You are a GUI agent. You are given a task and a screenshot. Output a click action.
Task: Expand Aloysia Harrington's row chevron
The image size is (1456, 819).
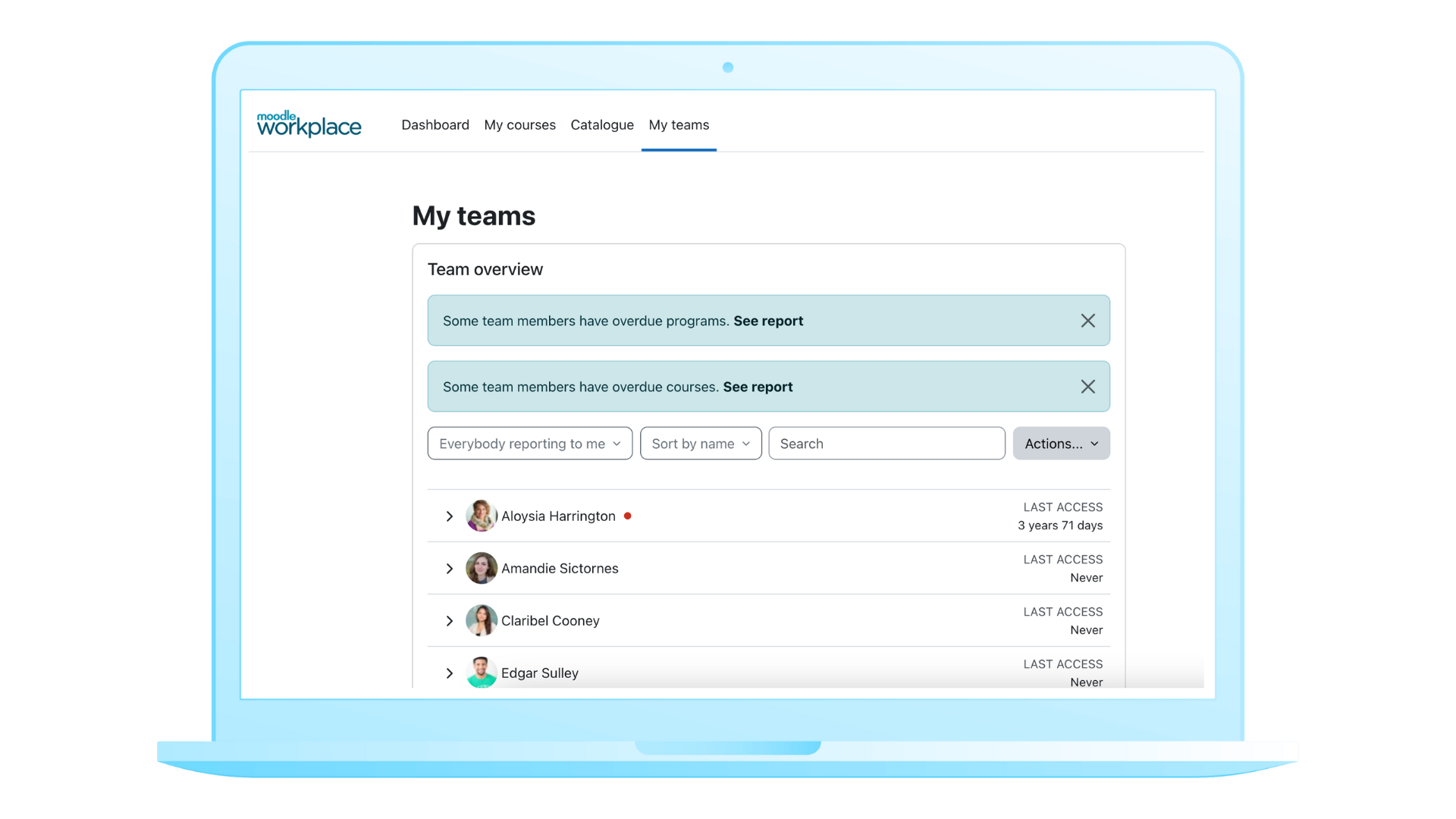[449, 516]
